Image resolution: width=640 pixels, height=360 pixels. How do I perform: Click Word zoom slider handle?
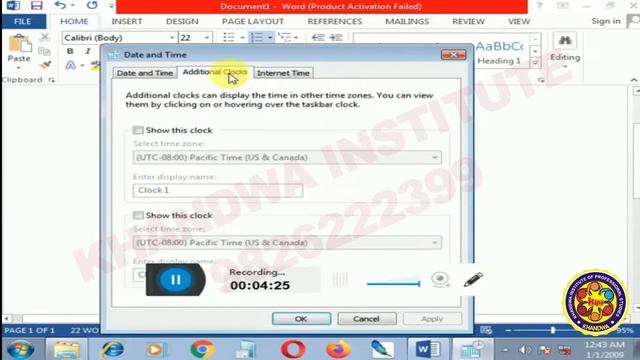(x=553, y=330)
